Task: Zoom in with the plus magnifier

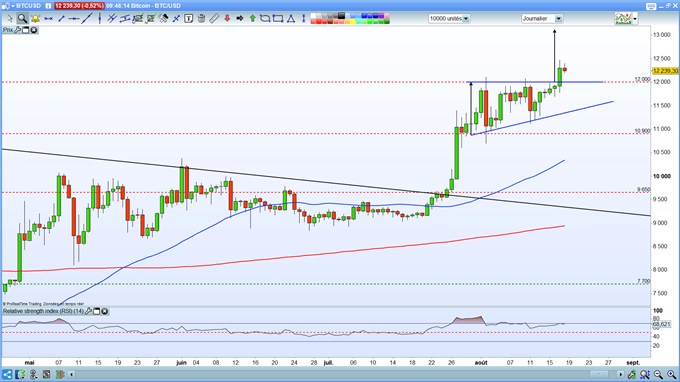Action: click(672, 375)
